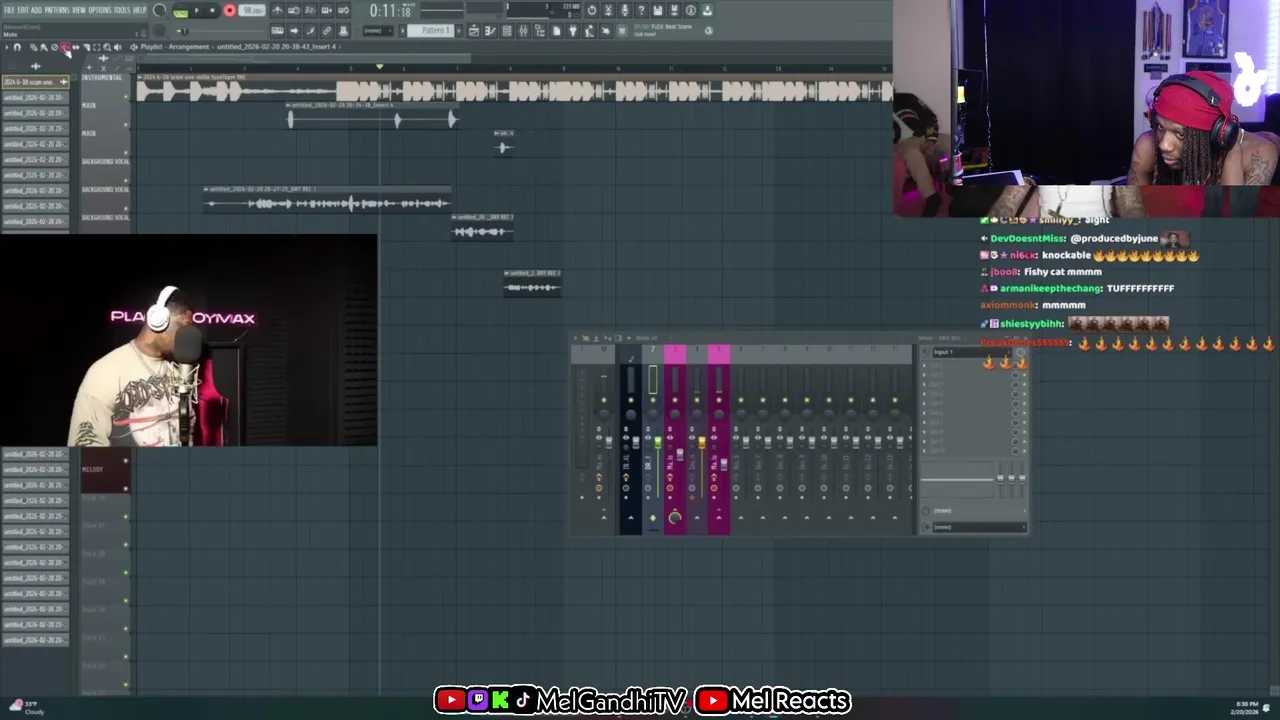1280x720 pixels.
Task: Click the microphone recording icon in top toolbar
Action: (x=624, y=10)
